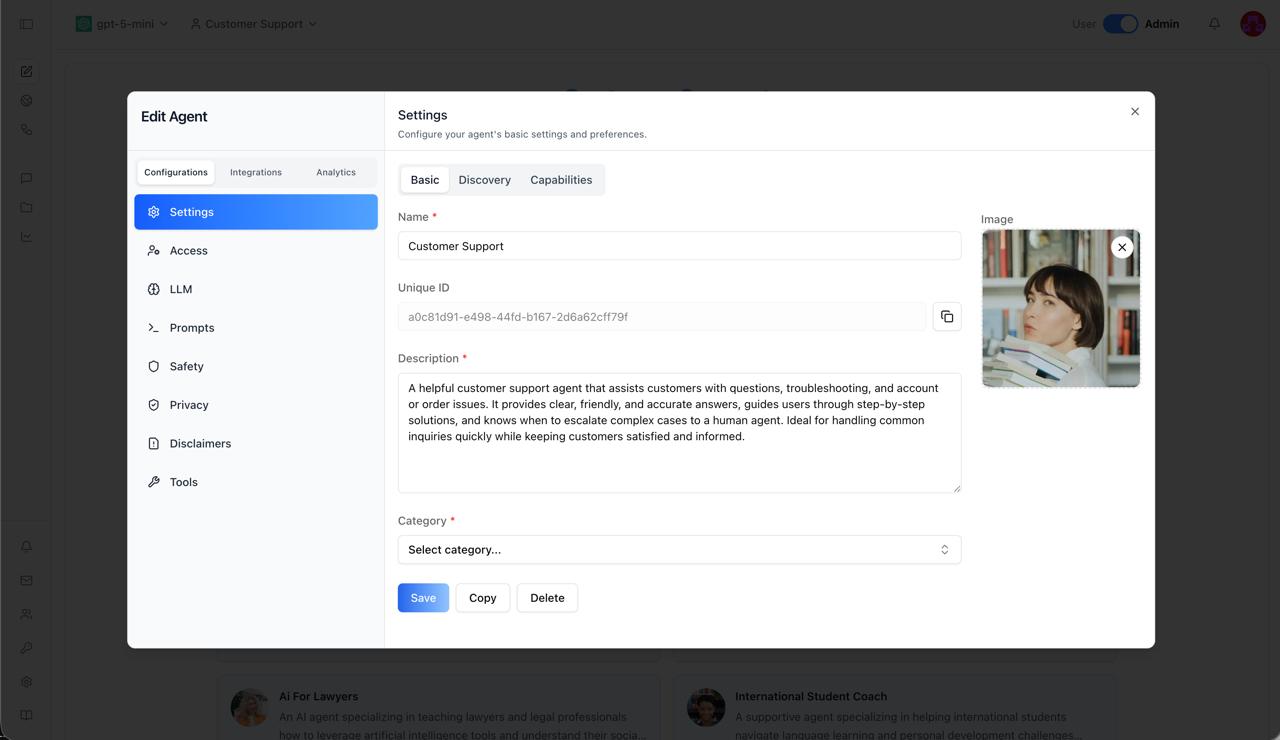
Task: Open the book icon at sidebar bottom
Action: (x=27, y=715)
